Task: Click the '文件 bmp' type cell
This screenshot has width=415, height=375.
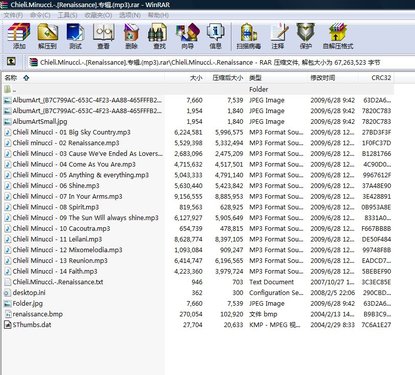Action: tap(263, 314)
